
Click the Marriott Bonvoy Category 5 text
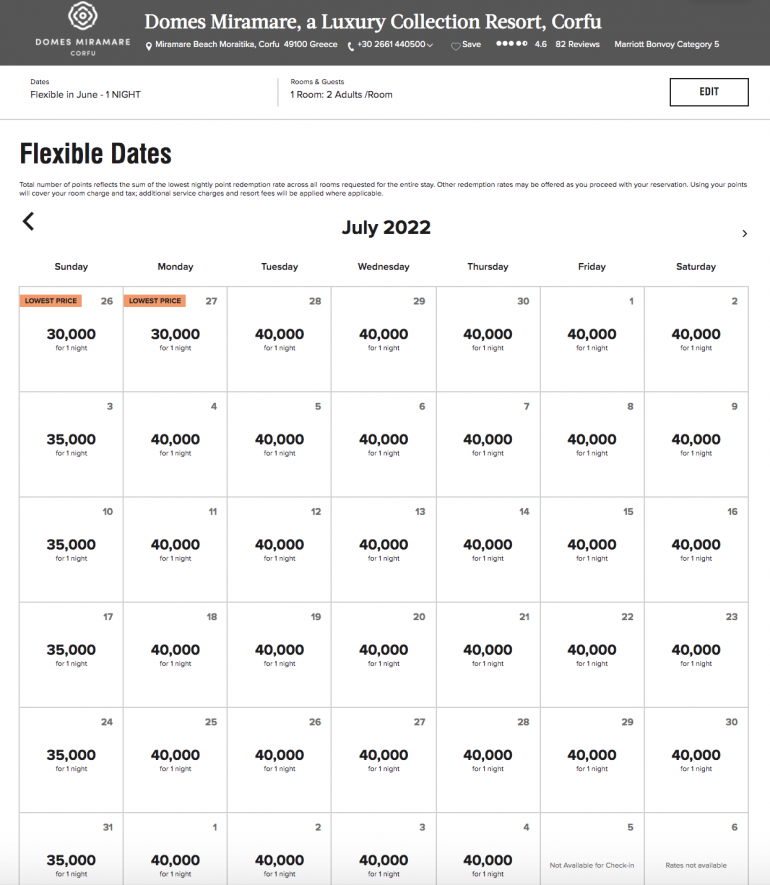(x=666, y=44)
